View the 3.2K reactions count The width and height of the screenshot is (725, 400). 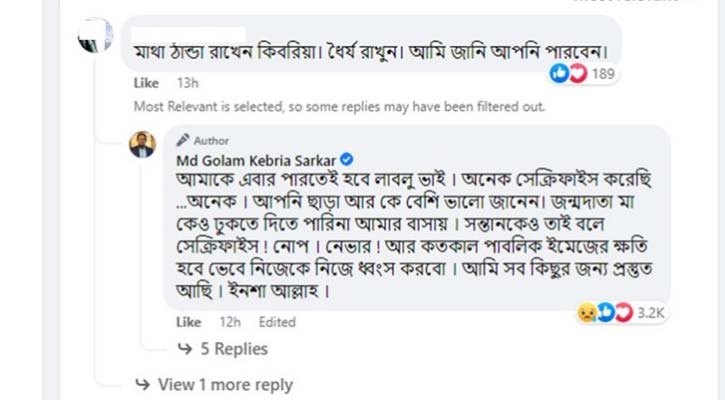[653, 314]
